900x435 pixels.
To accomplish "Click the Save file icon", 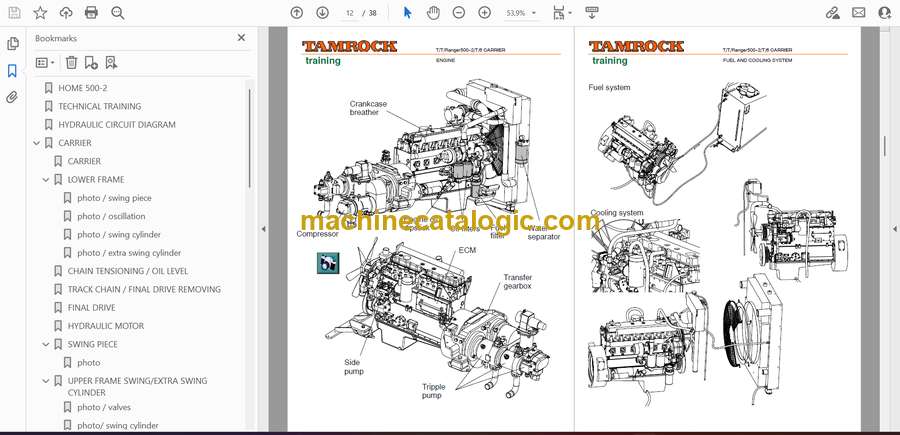I will pyautogui.click(x=14, y=13).
